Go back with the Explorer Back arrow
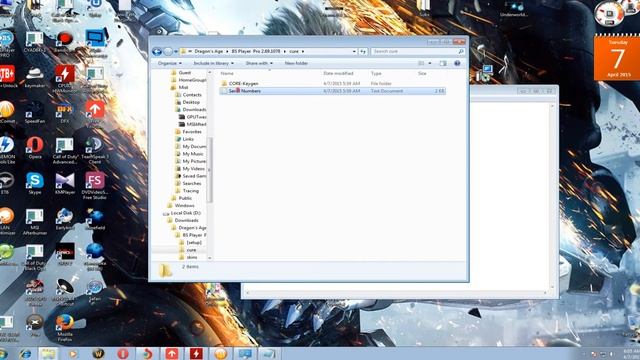Image resolution: width=640 pixels, height=360 pixels. point(157,51)
